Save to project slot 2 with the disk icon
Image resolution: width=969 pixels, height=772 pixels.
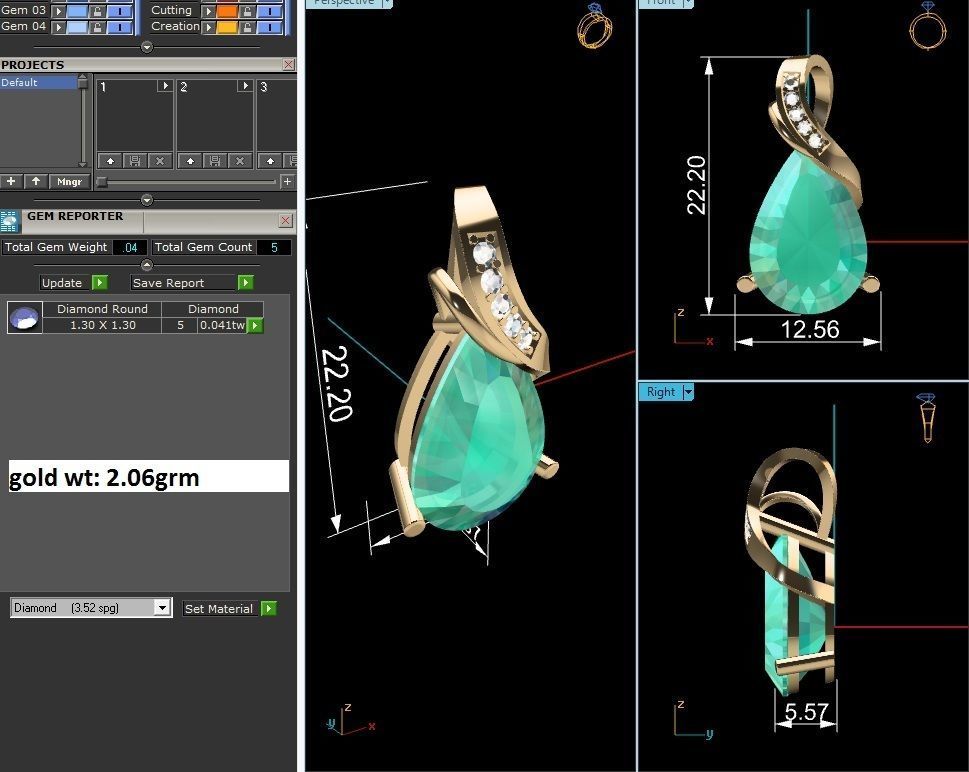pos(215,161)
